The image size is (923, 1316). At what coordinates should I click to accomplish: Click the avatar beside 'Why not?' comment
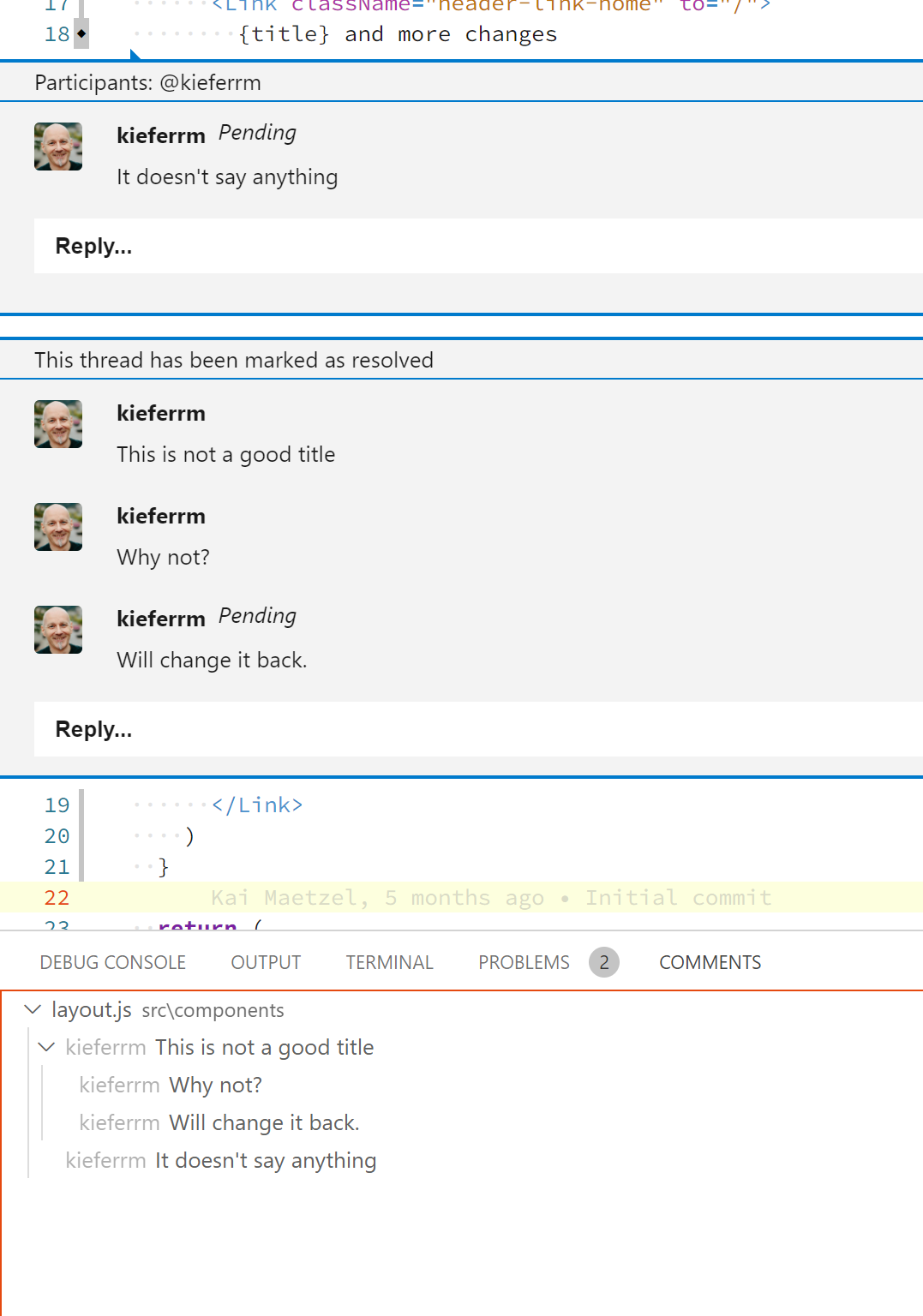(57, 527)
